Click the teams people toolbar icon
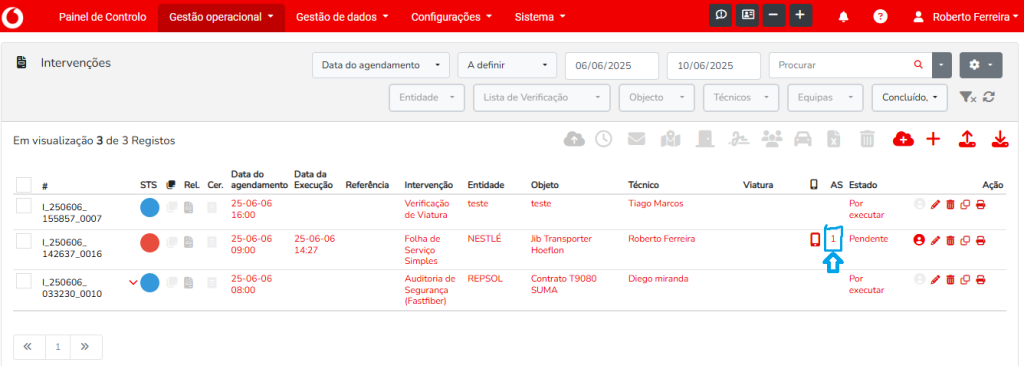This screenshot has height=366, width=1024. 773,139
